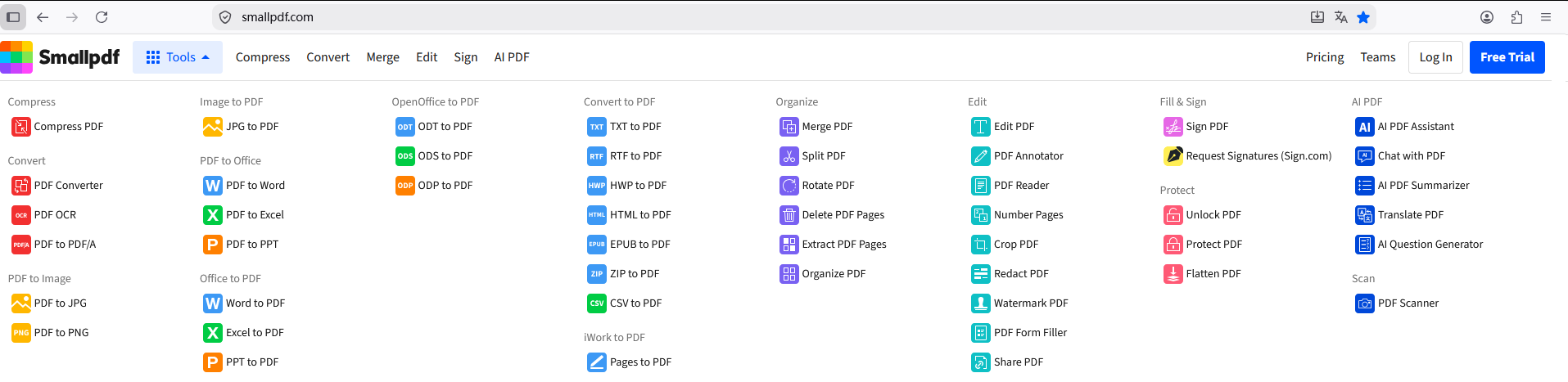This screenshot has width=1568, height=382.
Task: Select the Watermark PDF stamp icon
Action: 980,303
